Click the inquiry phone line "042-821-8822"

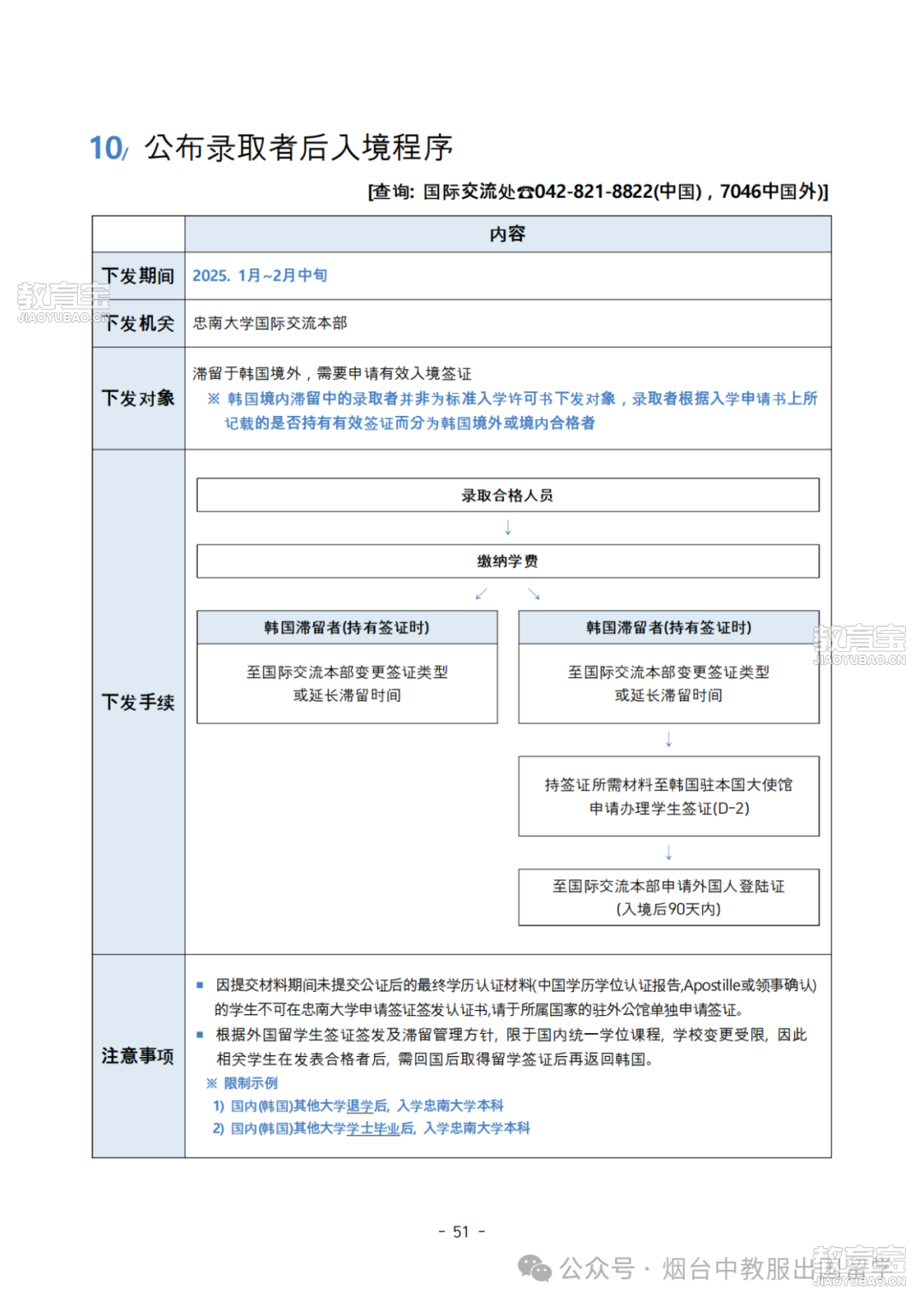(x=594, y=192)
